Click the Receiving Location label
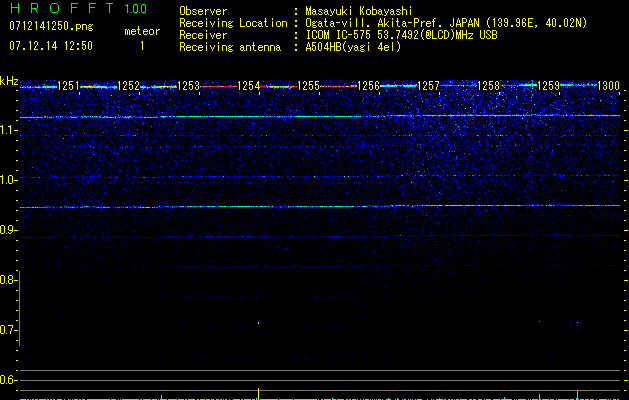Image resolution: width=629 pixels, height=400 pixels. (x=233, y=23)
